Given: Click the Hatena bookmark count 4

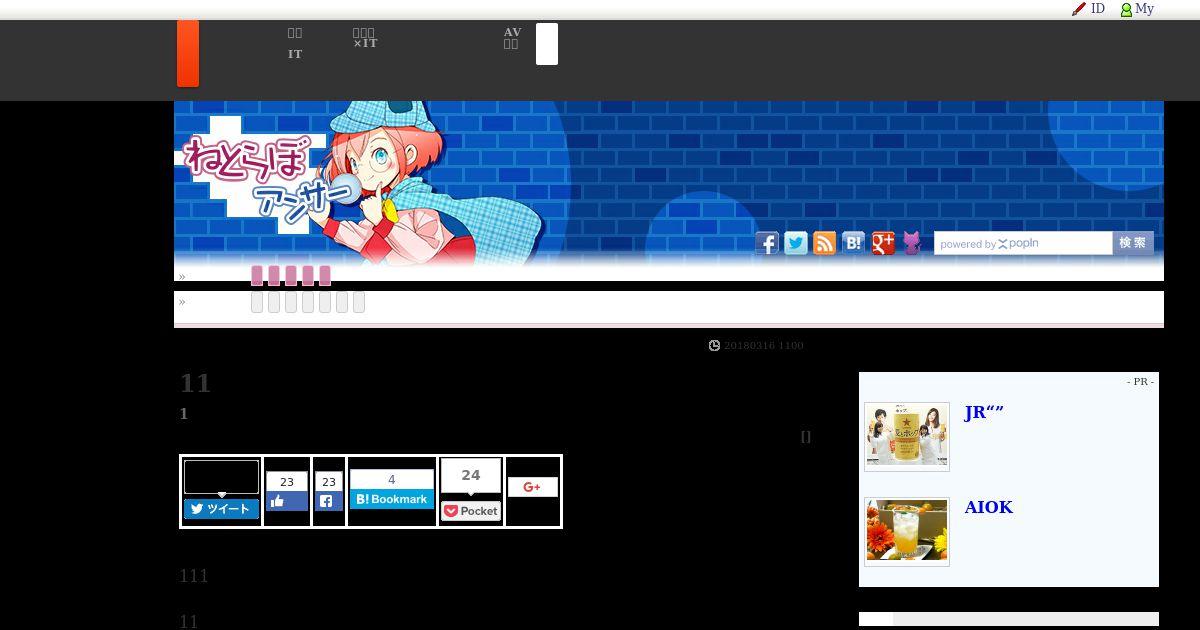Looking at the screenshot, I should coord(392,479).
